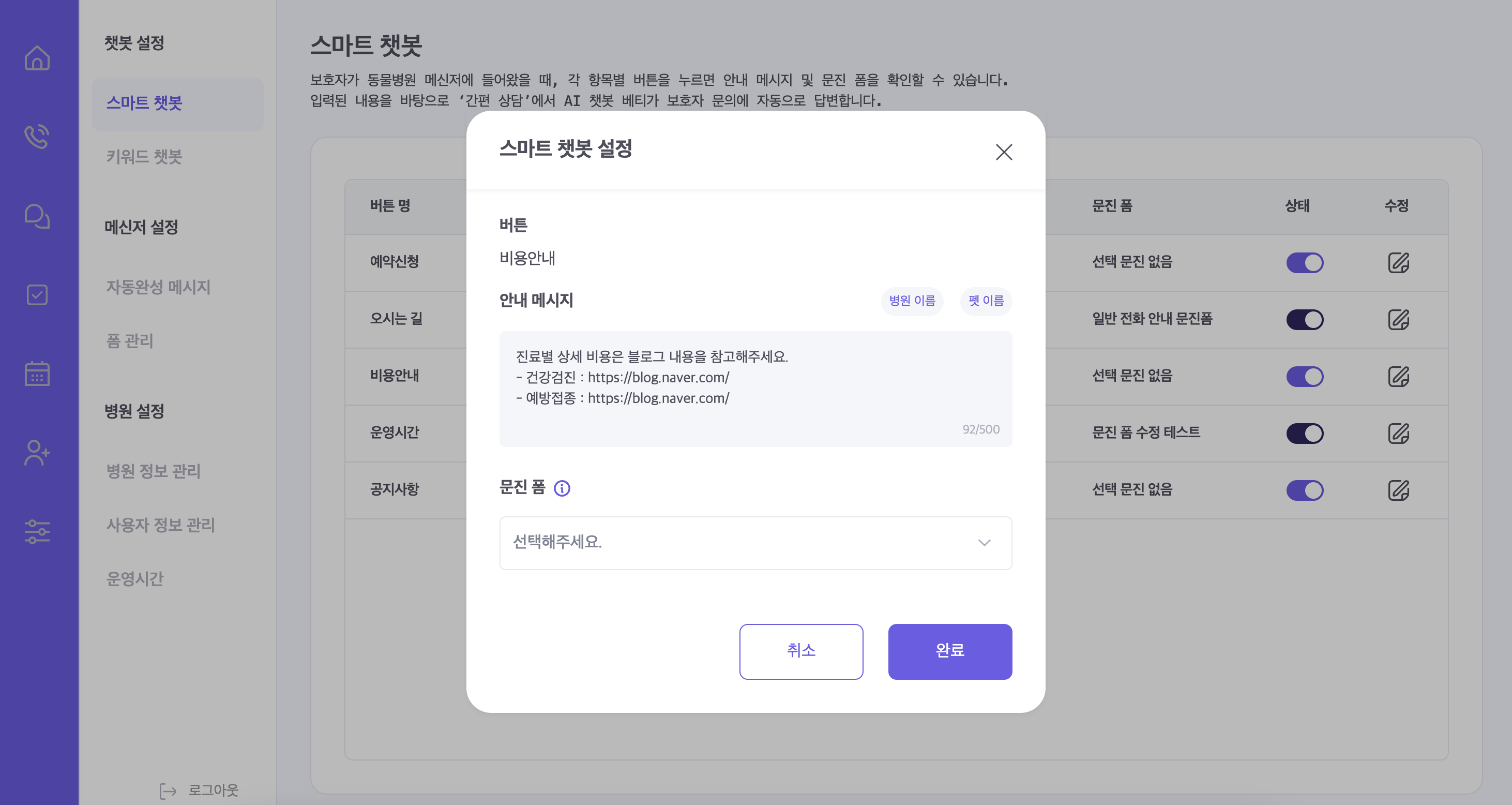Toggle the 공지사항 status switch
1512x805 pixels.
(x=1304, y=490)
